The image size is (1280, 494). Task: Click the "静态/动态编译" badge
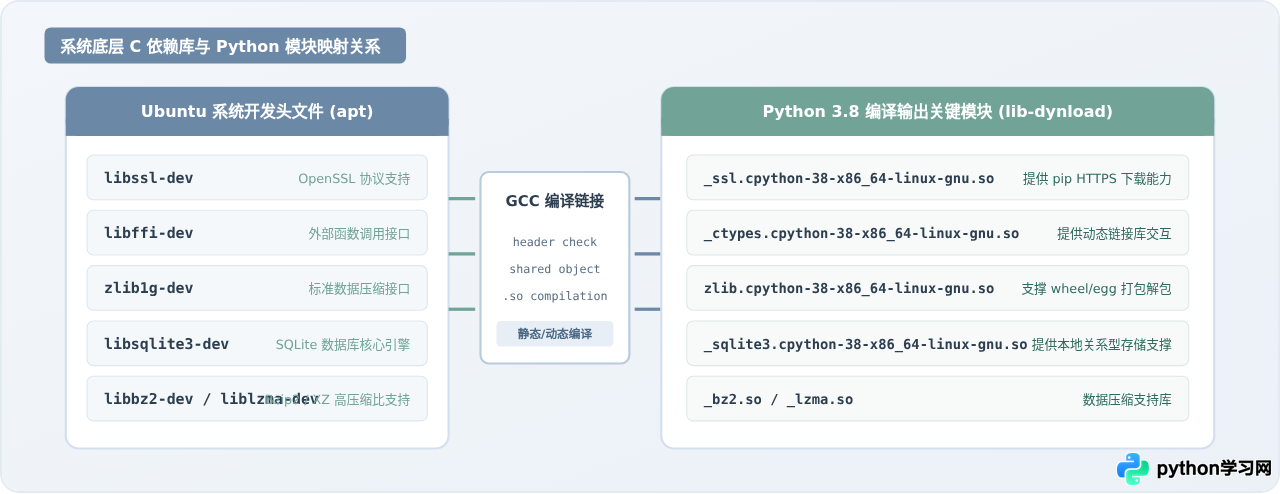555,334
